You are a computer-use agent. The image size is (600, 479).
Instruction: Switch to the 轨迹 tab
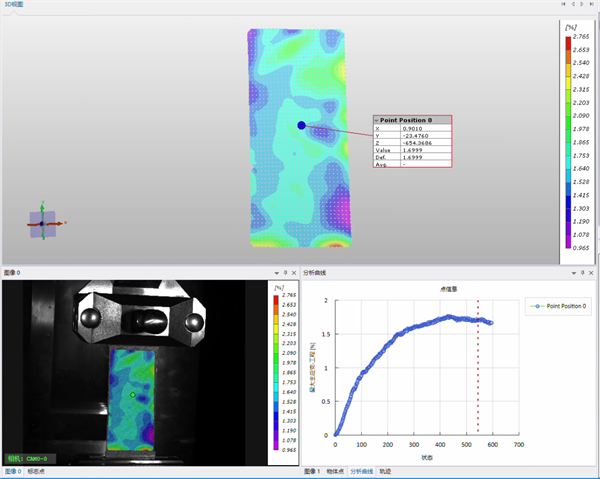tap(385, 471)
